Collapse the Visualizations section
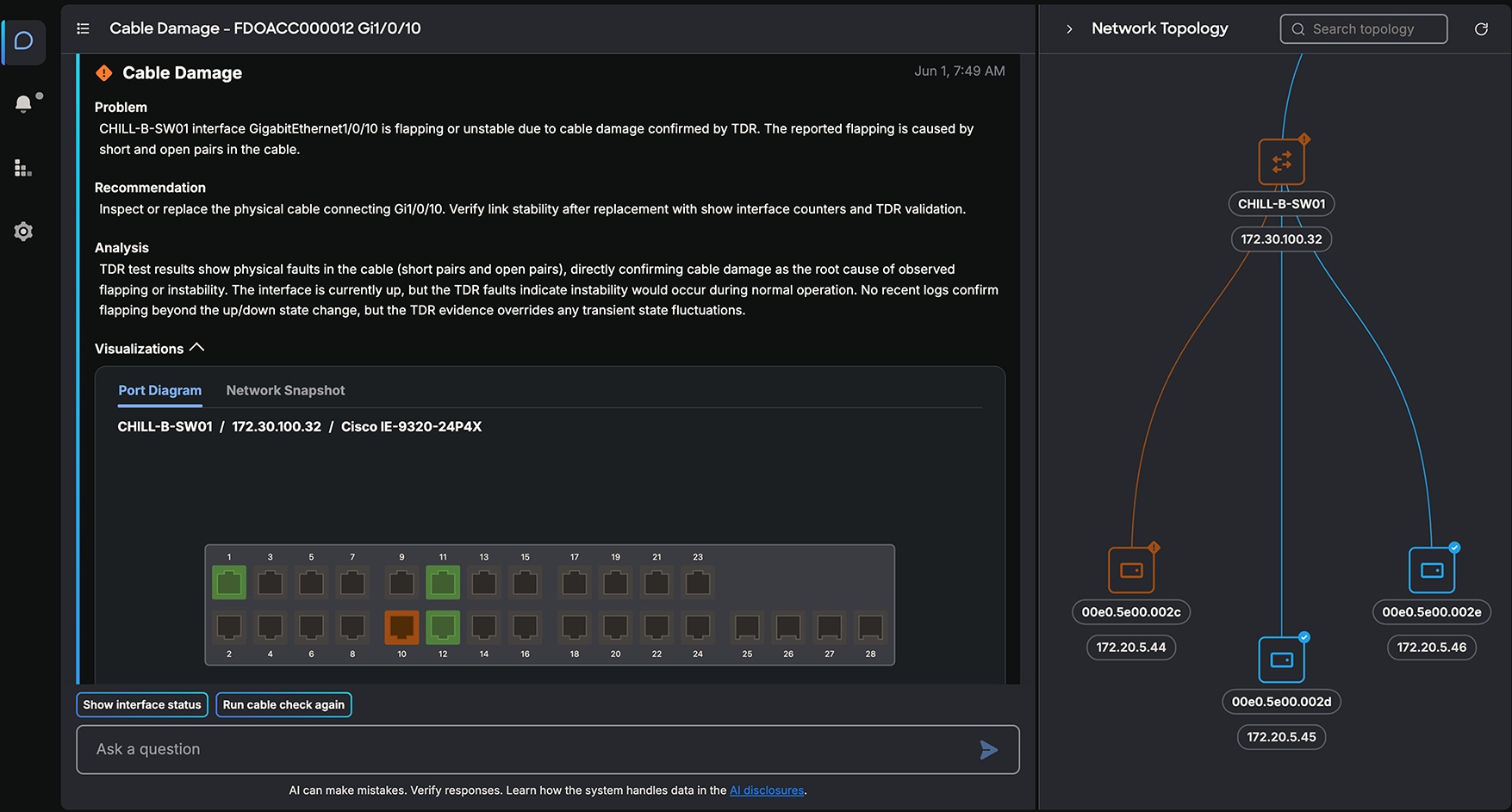 [x=196, y=348]
